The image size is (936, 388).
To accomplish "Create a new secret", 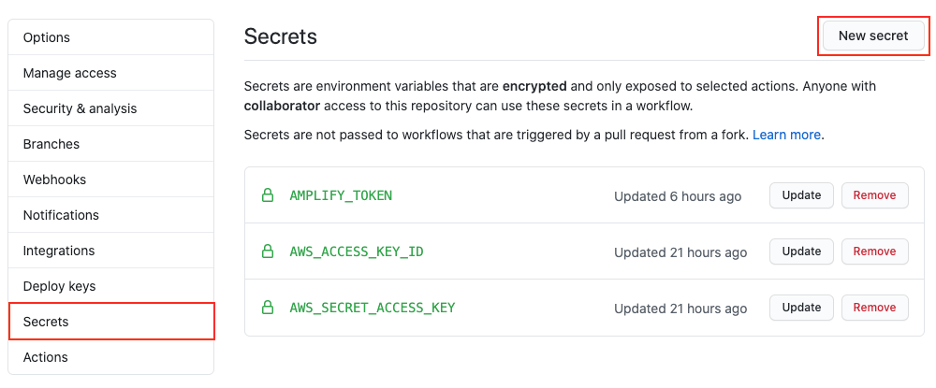I will (x=873, y=36).
